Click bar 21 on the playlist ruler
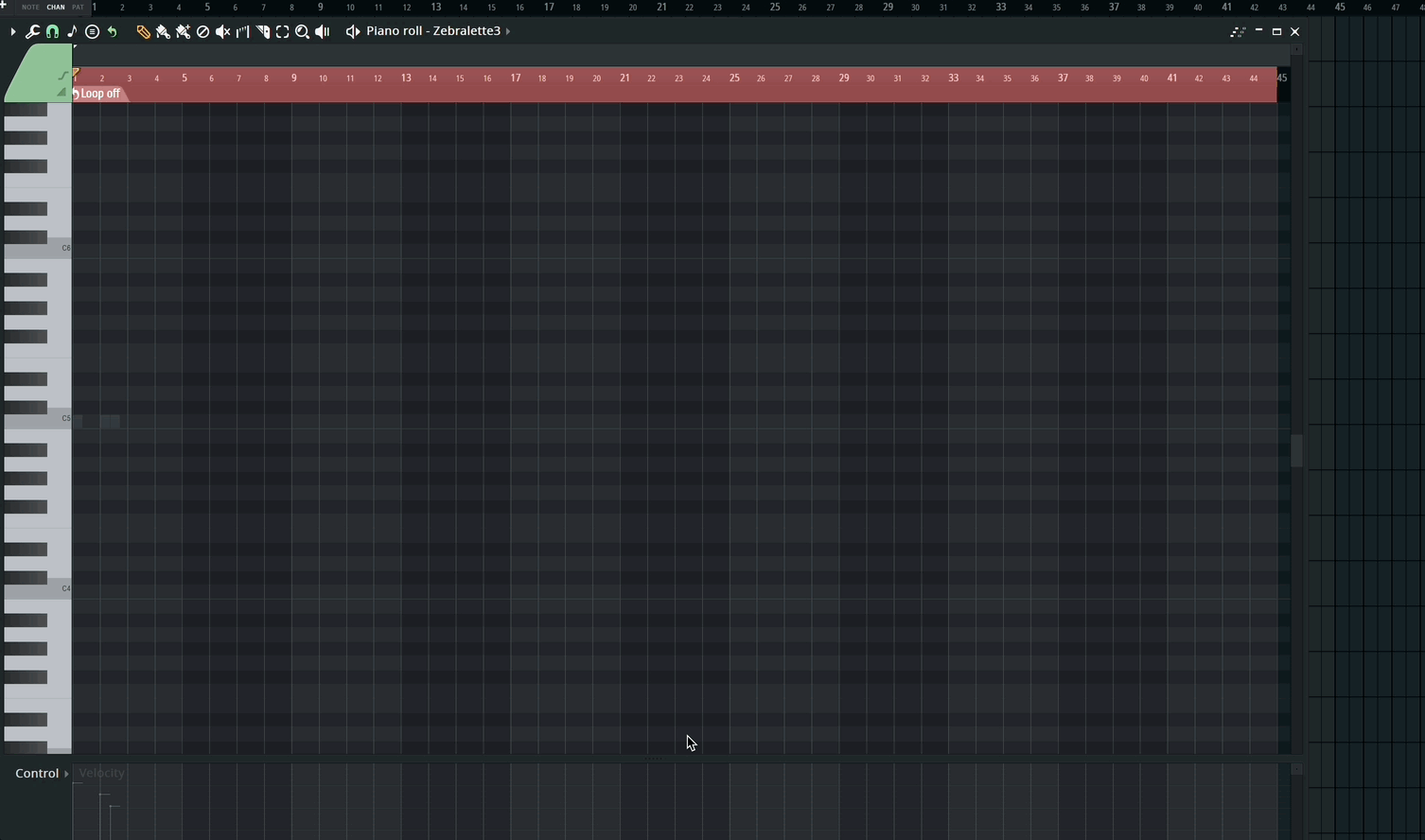The image size is (1425, 840). tap(661, 7)
